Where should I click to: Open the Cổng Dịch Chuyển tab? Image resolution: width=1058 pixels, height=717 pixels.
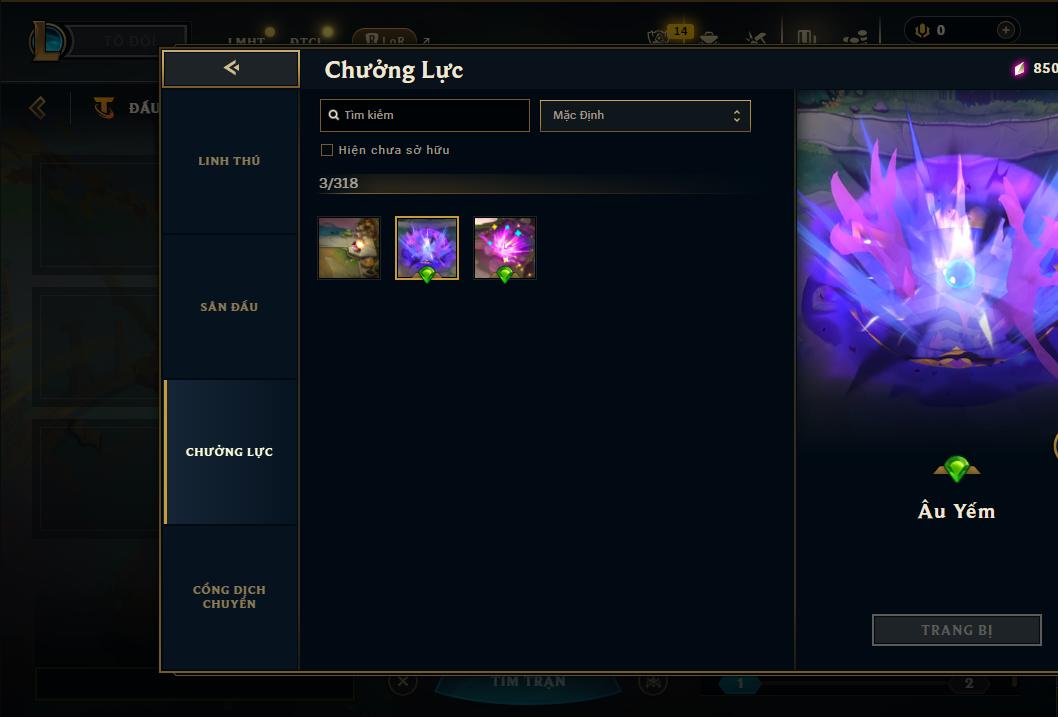coord(230,597)
